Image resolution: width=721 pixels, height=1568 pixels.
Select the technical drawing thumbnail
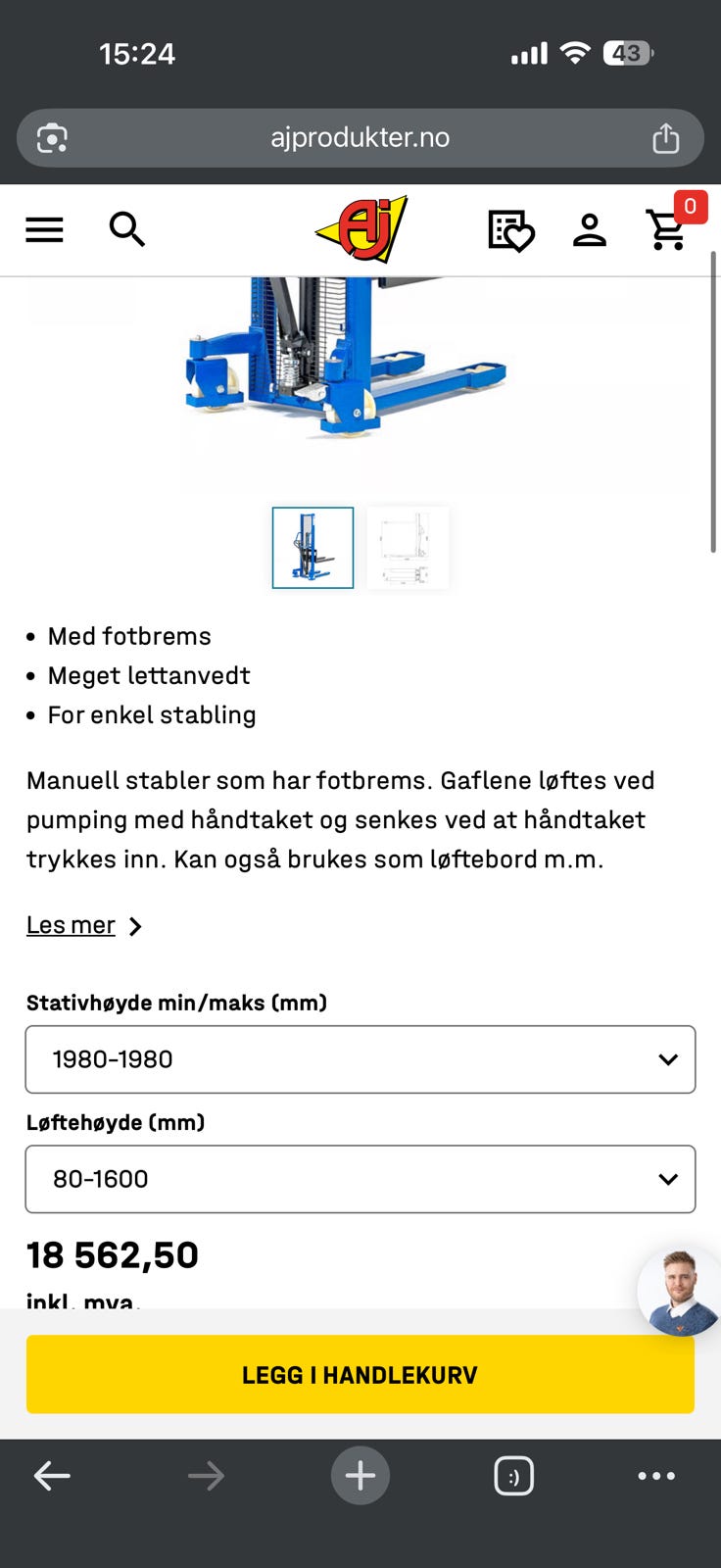(408, 548)
